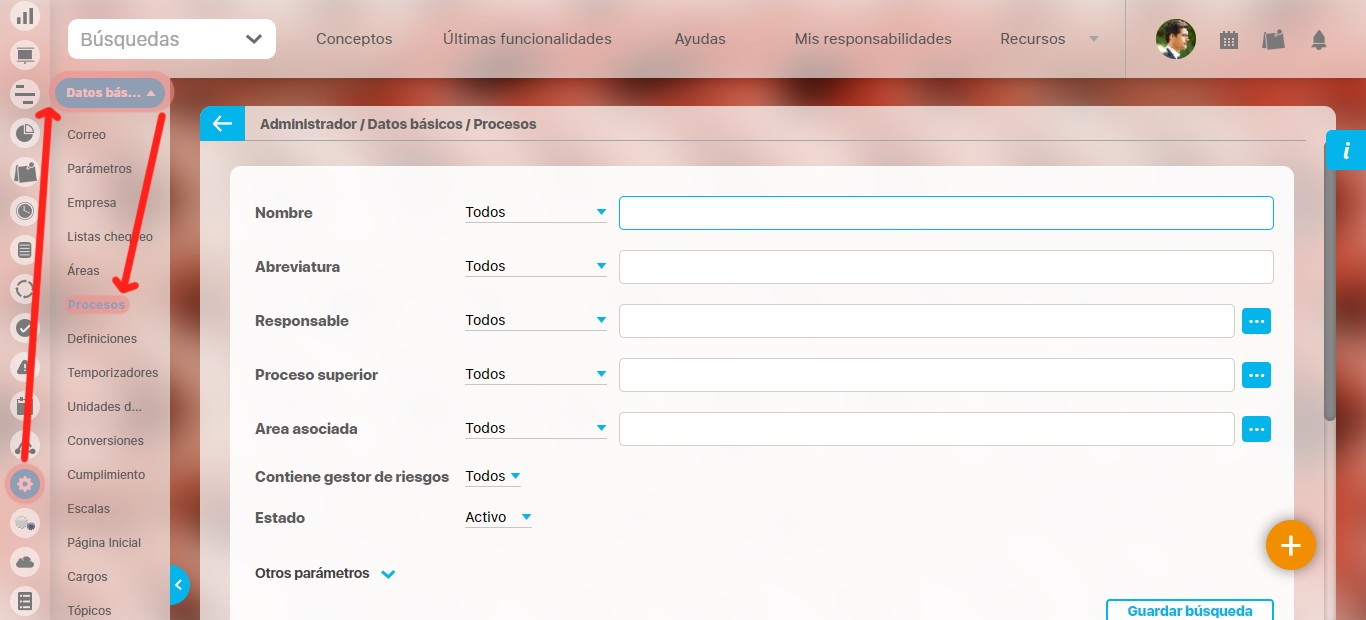Click into the Area asociada text field
This screenshot has height=620, width=1366.
926,429
